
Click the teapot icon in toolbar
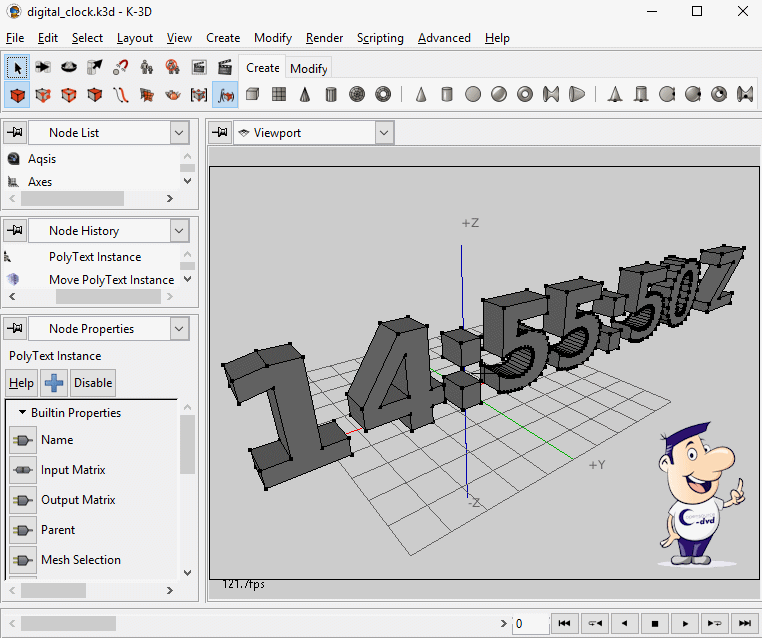click(x=173, y=95)
